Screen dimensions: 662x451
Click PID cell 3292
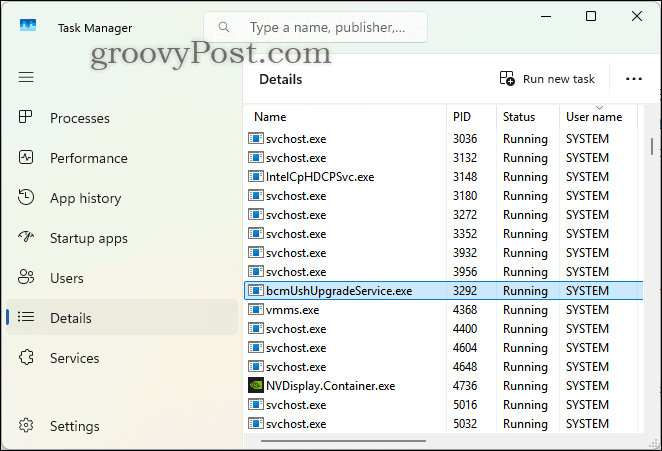tap(465, 291)
